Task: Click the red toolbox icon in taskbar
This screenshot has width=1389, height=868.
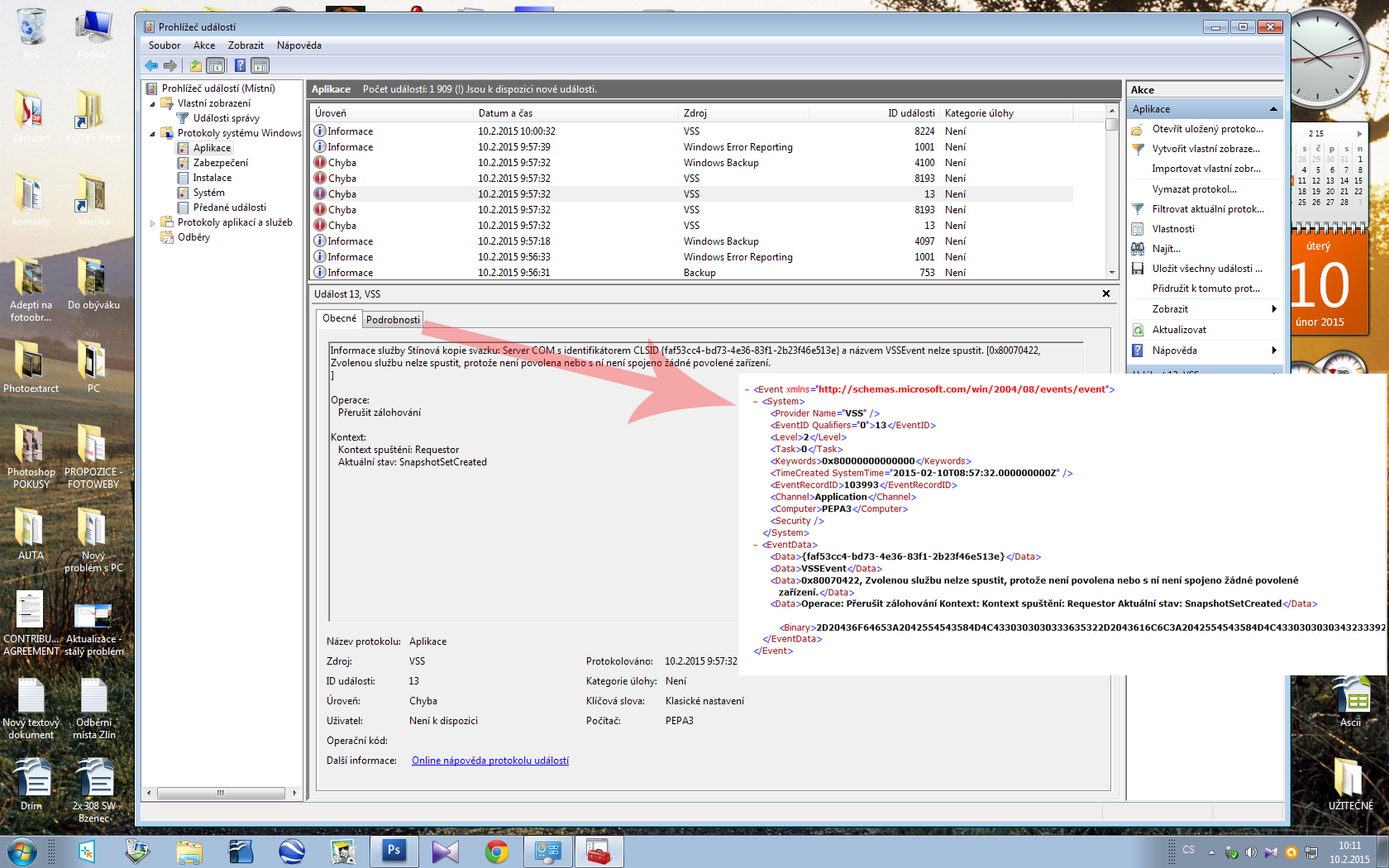Action: click(599, 851)
